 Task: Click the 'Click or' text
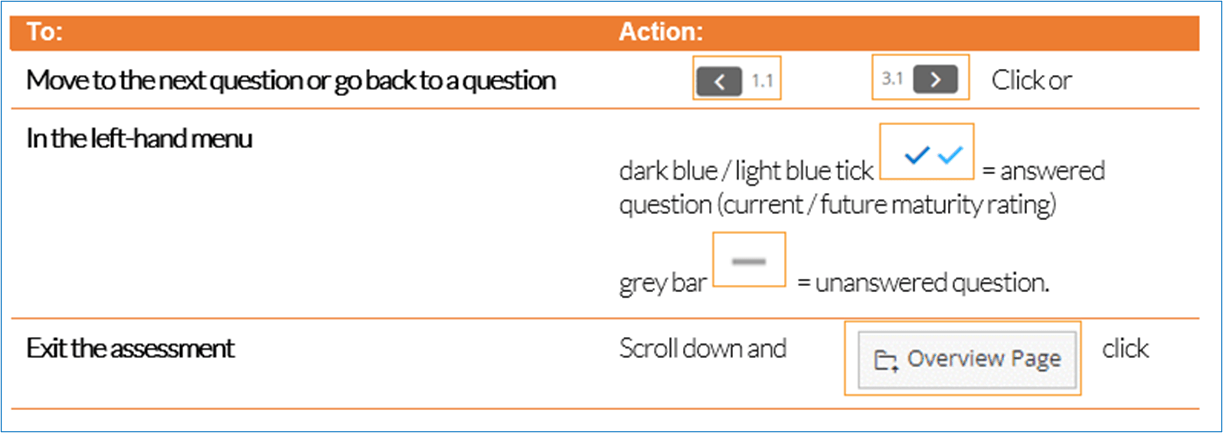tap(1032, 80)
